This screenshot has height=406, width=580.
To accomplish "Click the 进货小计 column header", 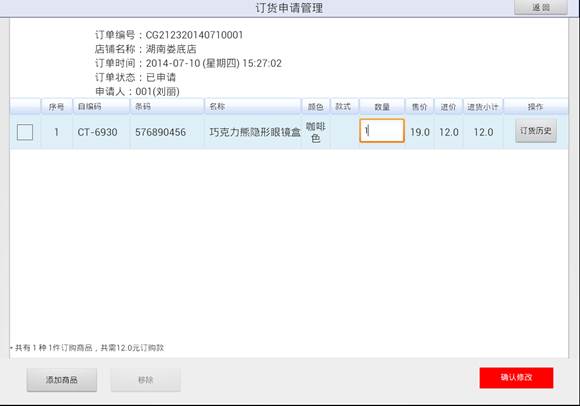I will click(x=483, y=107).
